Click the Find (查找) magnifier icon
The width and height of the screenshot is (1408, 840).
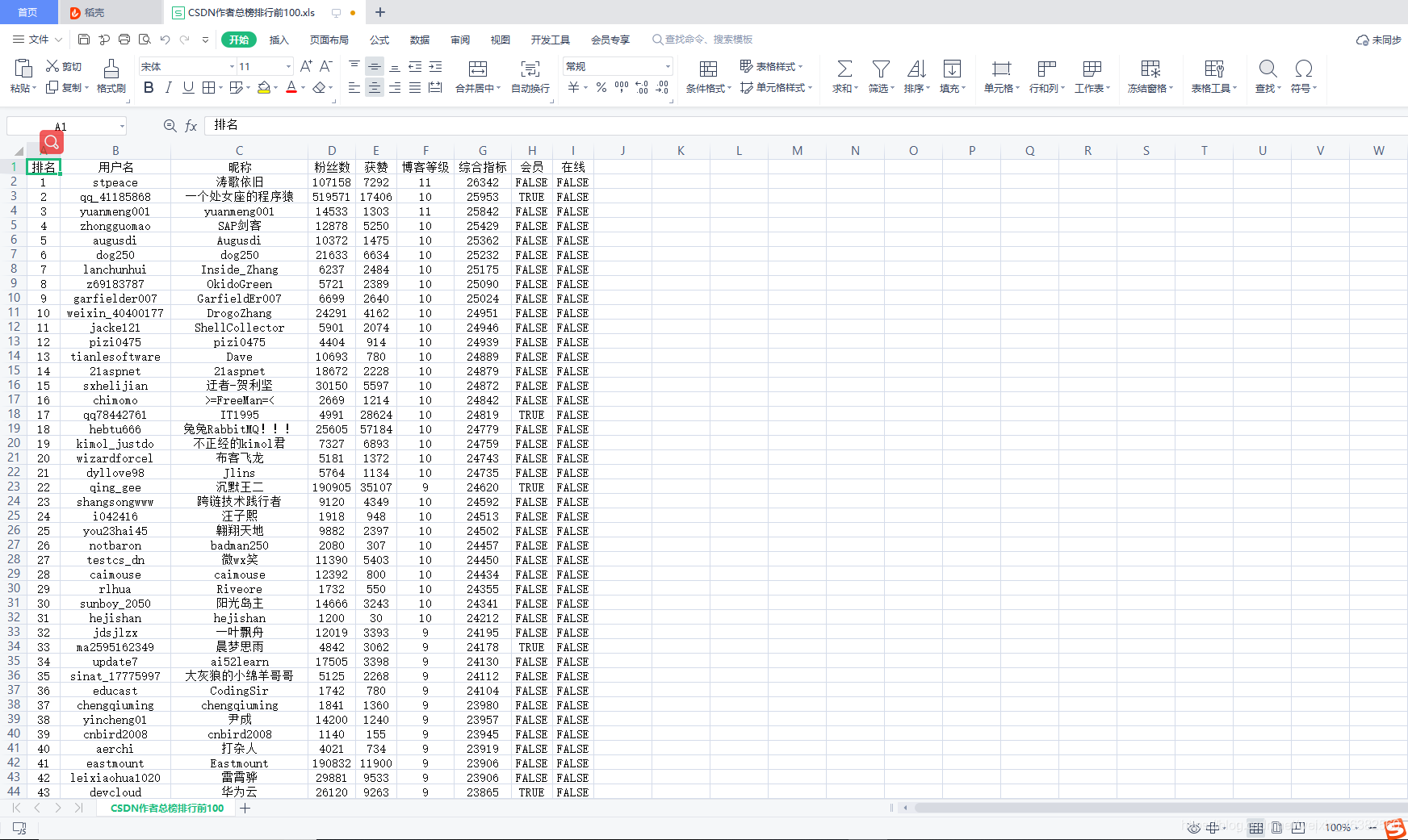coord(1268,69)
